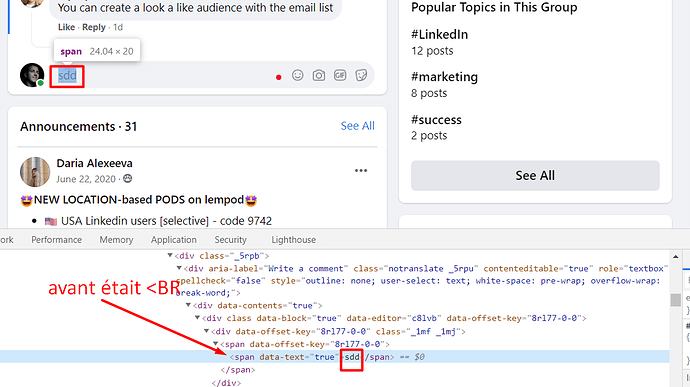Click Daria Alexeeva's profile picture

tap(35, 172)
